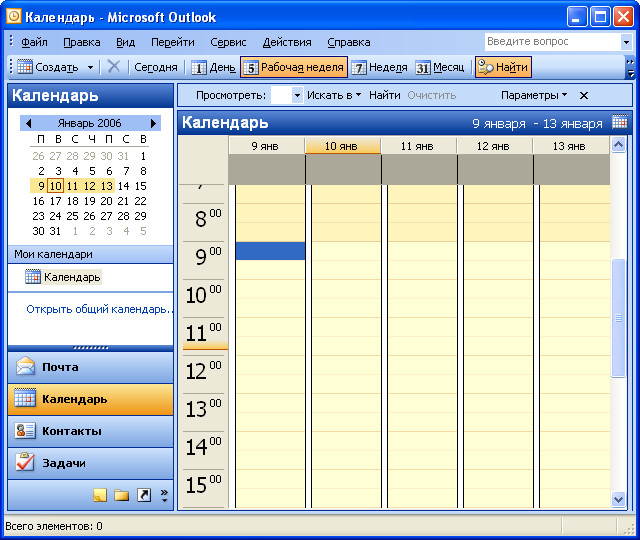
Task: Click the calendar scrollbar down arrow
Action: coord(619,499)
